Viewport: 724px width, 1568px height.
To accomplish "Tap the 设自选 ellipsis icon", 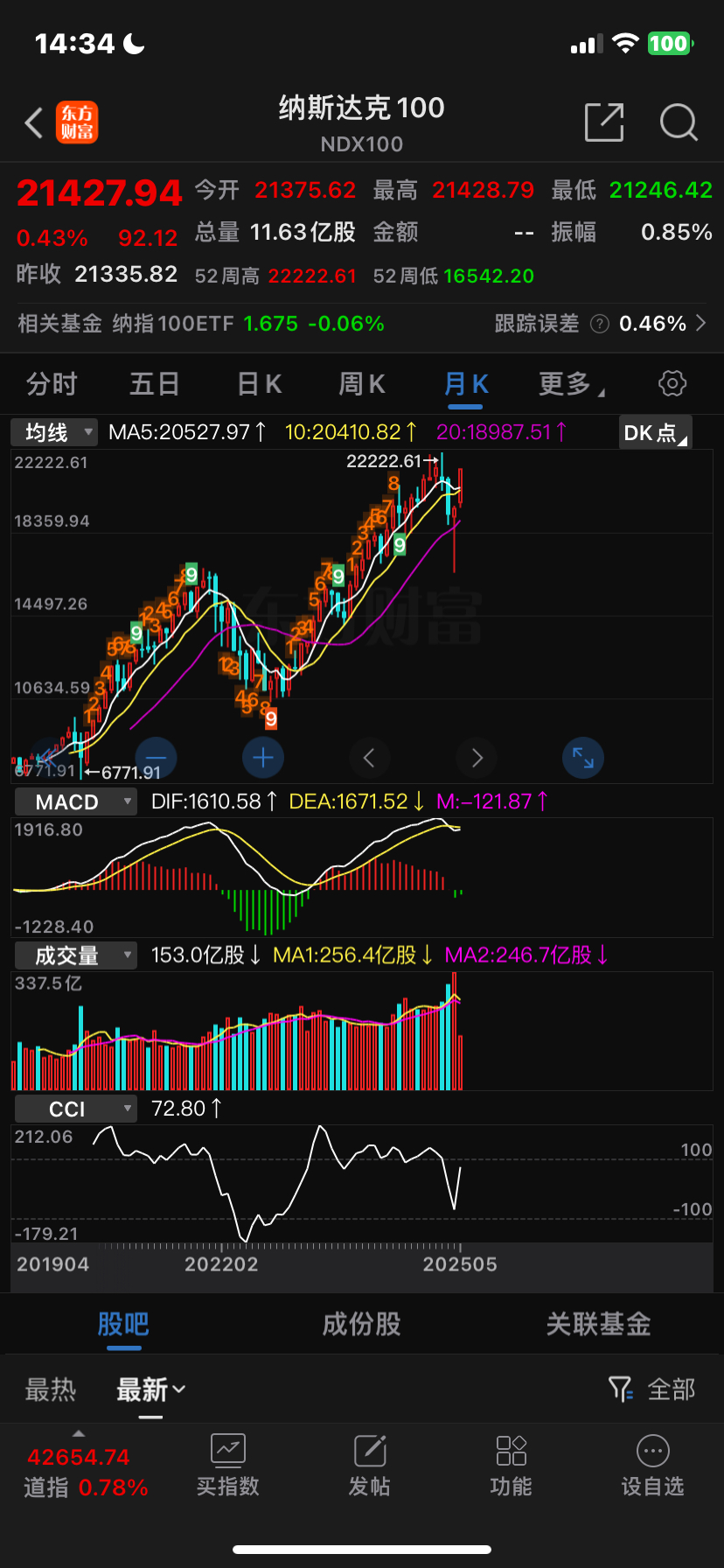I will (653, 1451).
